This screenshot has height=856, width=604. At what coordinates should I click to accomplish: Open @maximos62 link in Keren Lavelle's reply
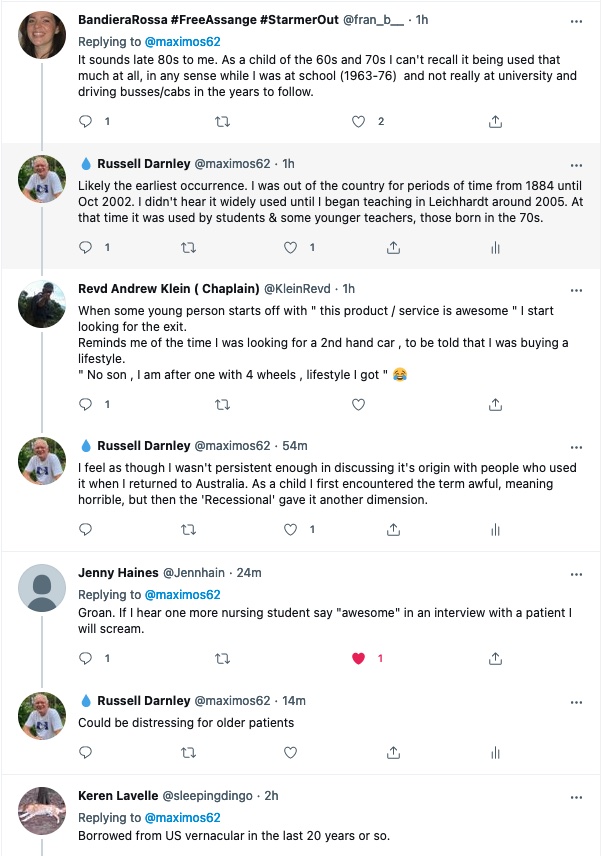(183, 815)
